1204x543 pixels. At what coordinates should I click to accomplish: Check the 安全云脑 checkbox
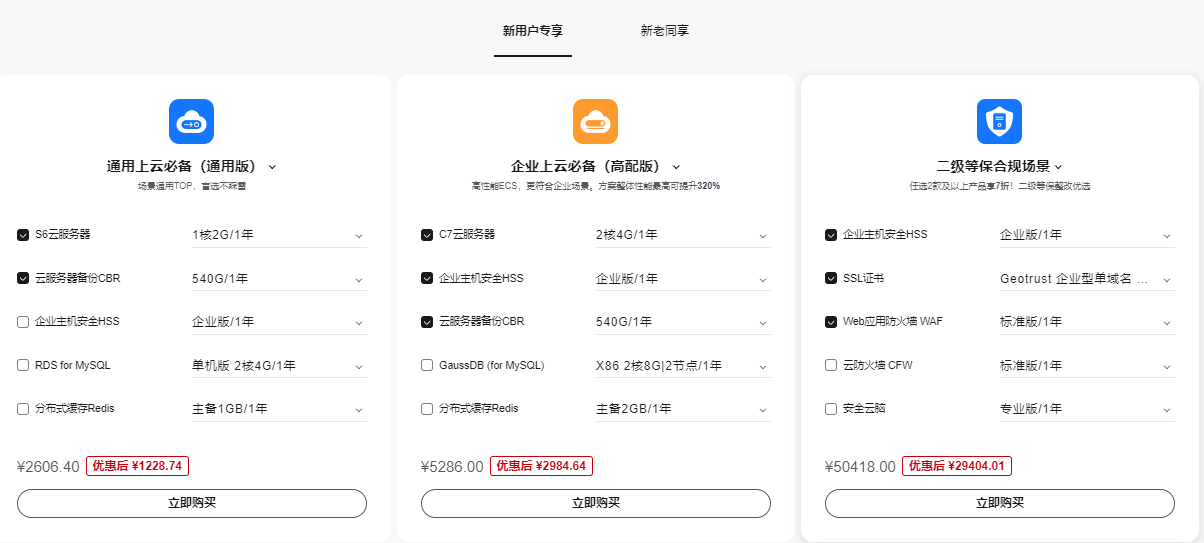pyautogui.click(x=831, y=408)
